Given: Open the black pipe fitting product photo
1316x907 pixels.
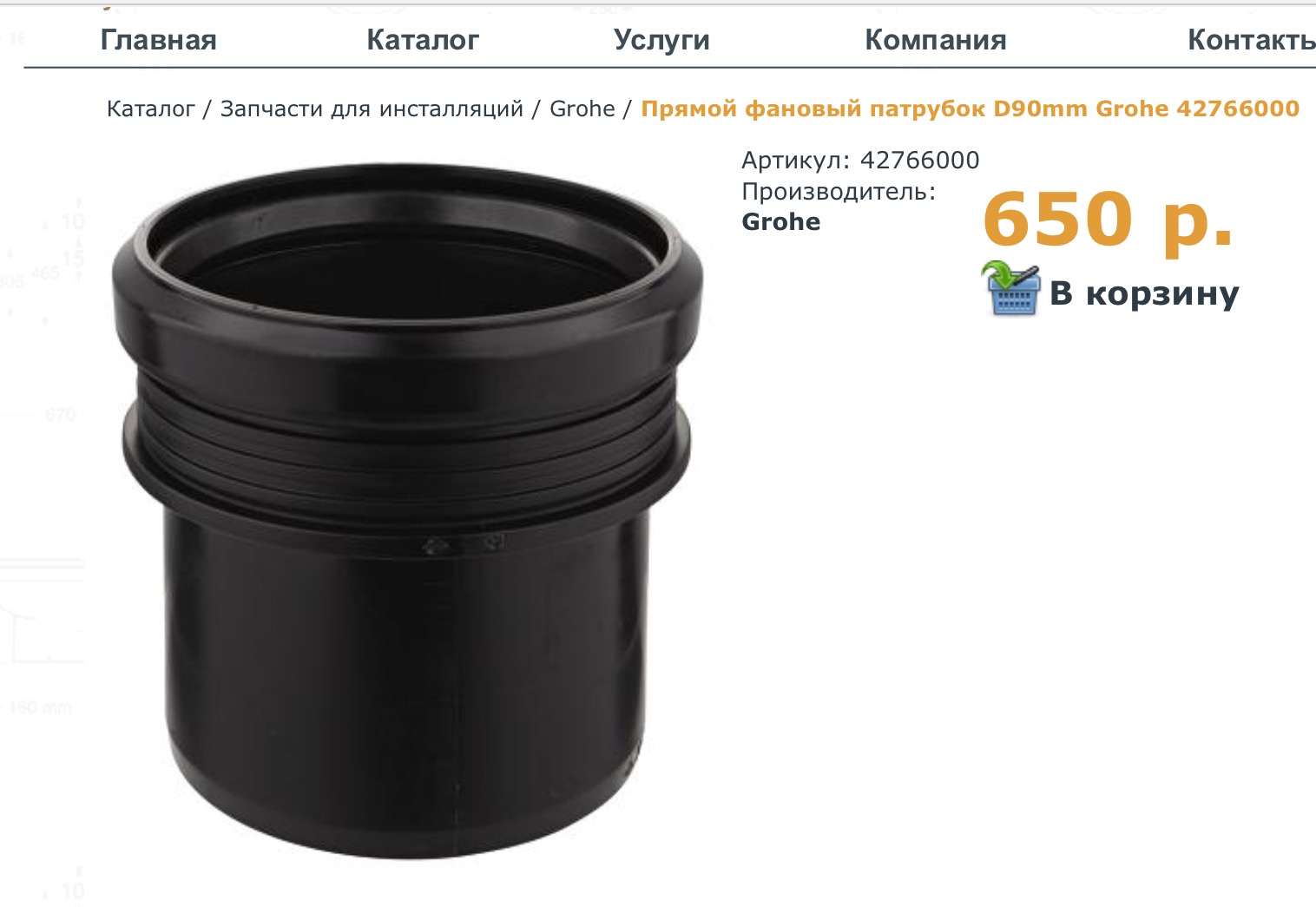Looking at the screenshot, I should coord(406,511).
